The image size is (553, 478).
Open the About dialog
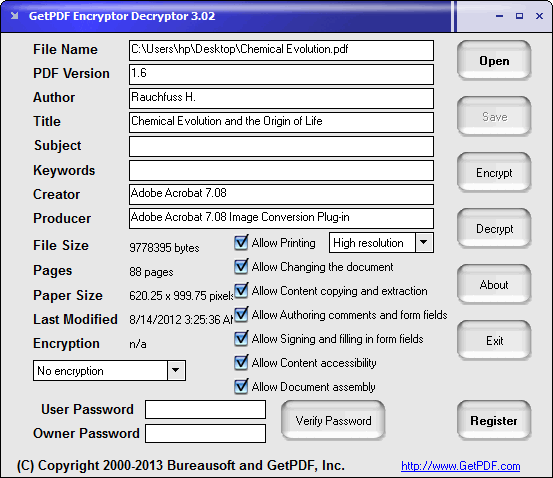(494, 285)
